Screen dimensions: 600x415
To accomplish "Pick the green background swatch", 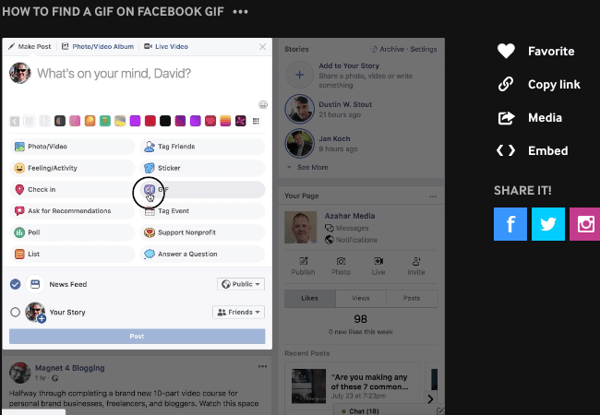I will click(105, 121).
